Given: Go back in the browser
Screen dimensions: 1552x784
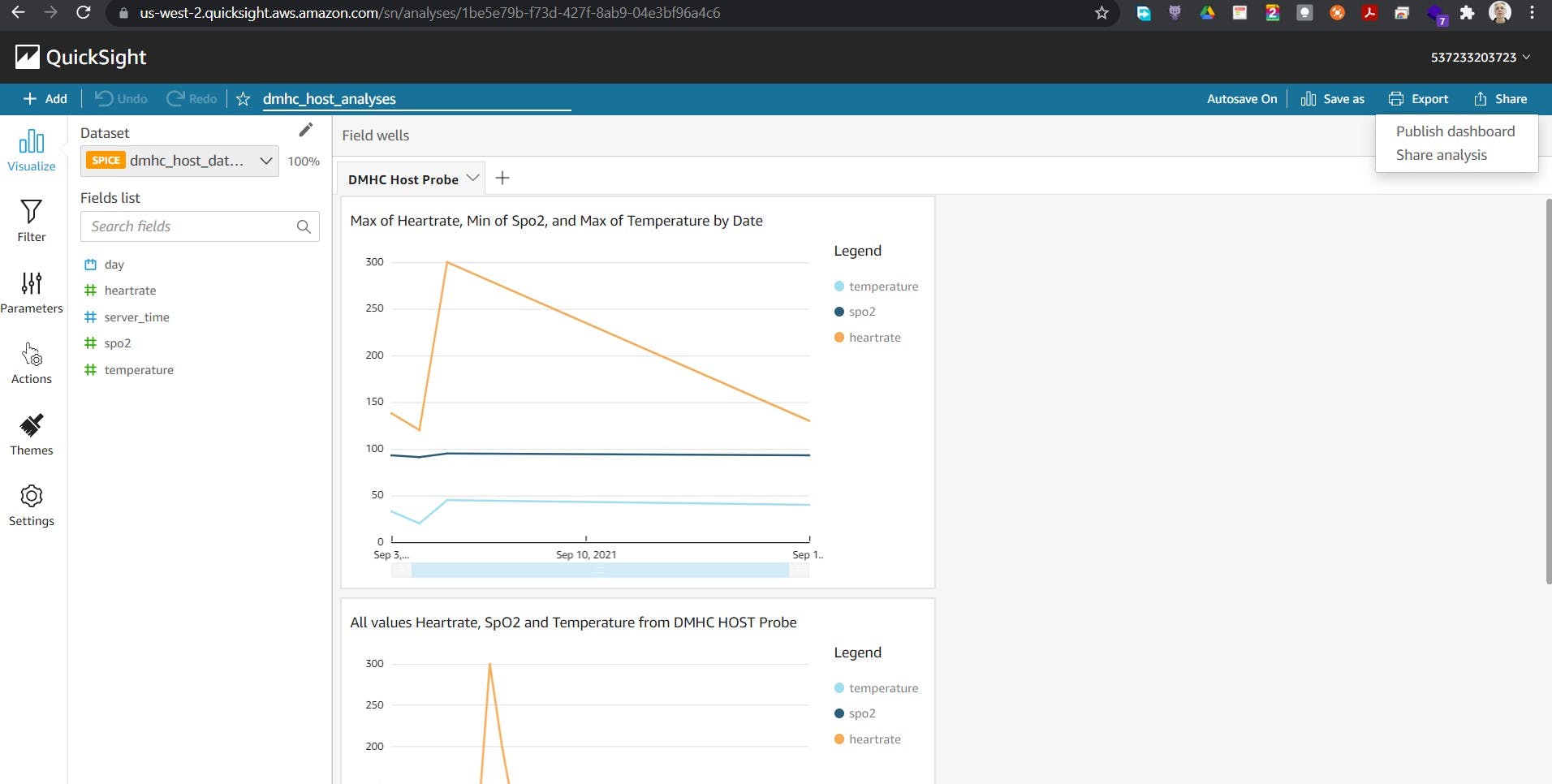Looking at the screenshot, I should 18,12.
